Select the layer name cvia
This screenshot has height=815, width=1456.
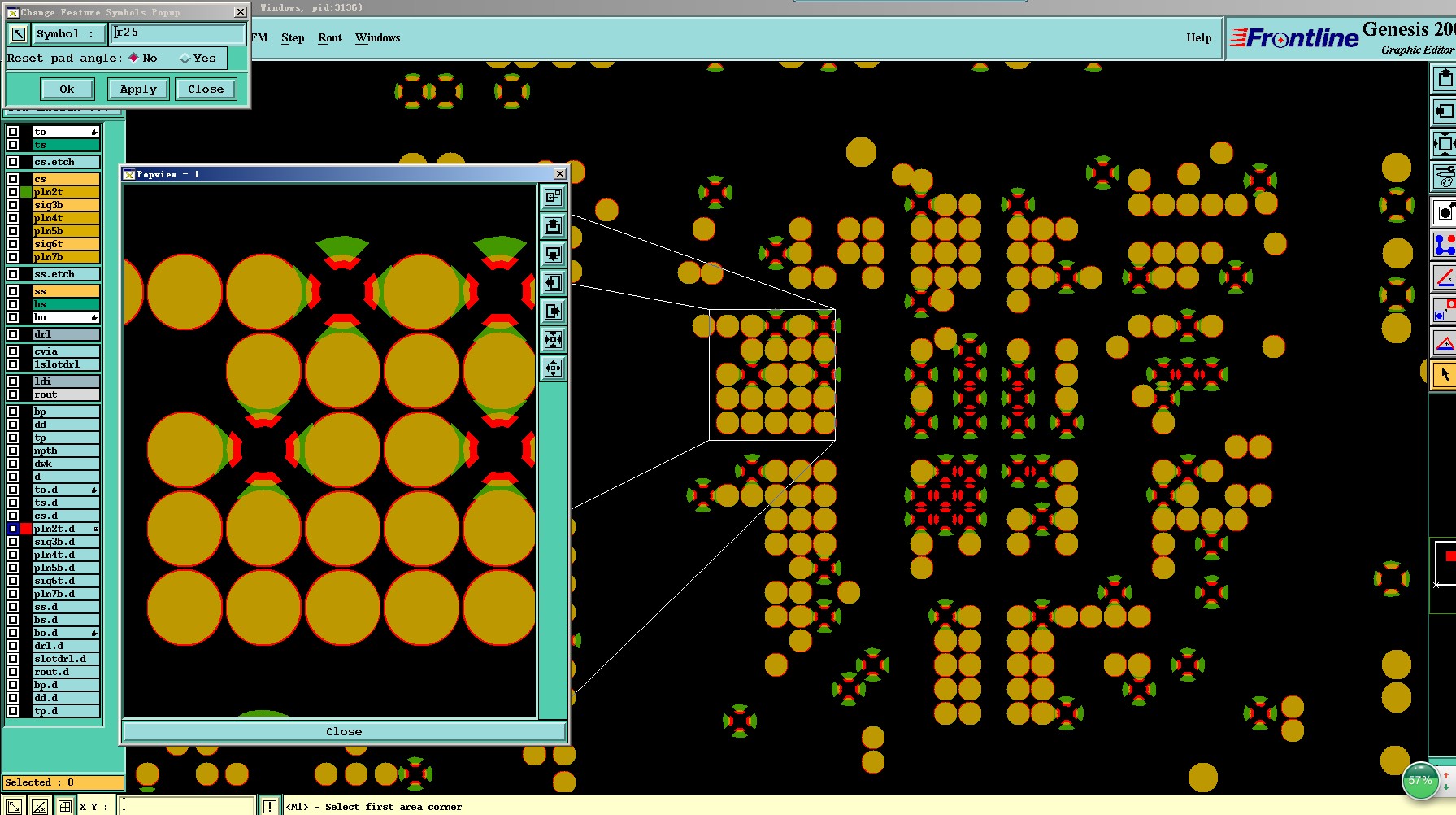(x=66, y=351)
